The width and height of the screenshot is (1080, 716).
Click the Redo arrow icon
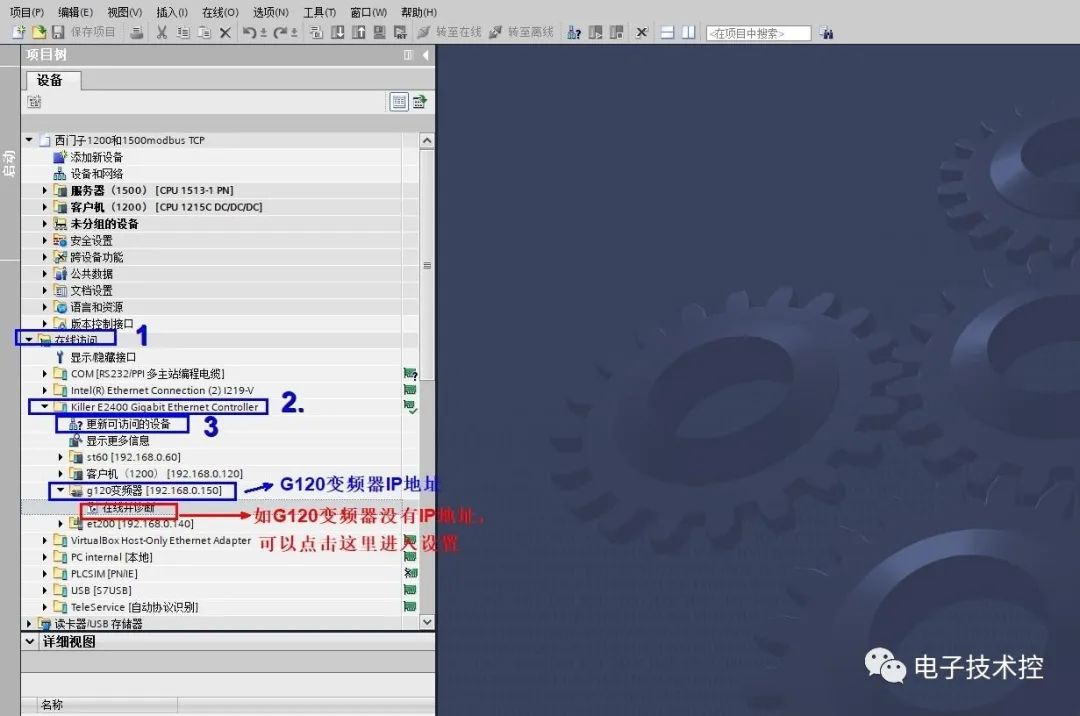[x=280, y=32]
